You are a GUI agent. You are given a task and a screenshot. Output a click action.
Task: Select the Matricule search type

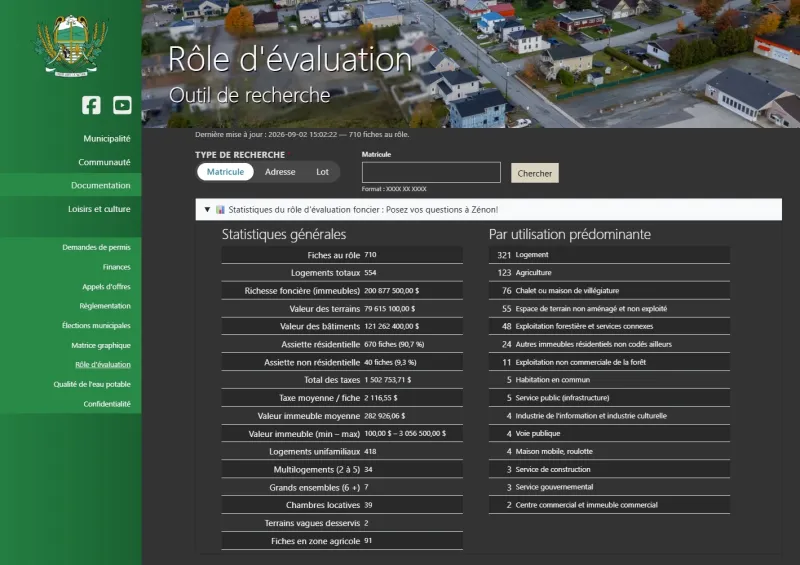(225, 172)
